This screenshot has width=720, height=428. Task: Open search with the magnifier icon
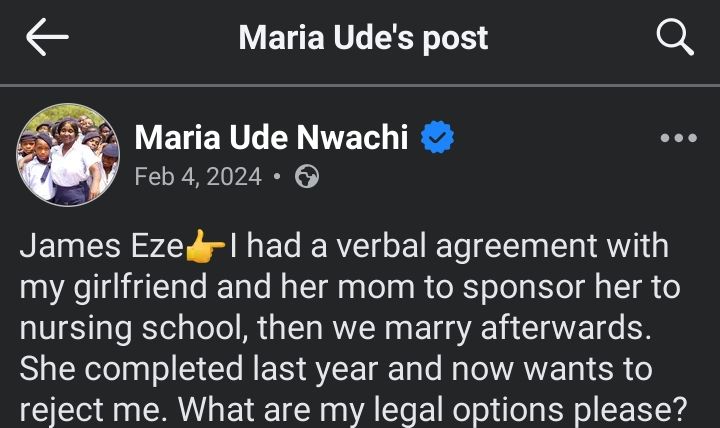point(675,38)
